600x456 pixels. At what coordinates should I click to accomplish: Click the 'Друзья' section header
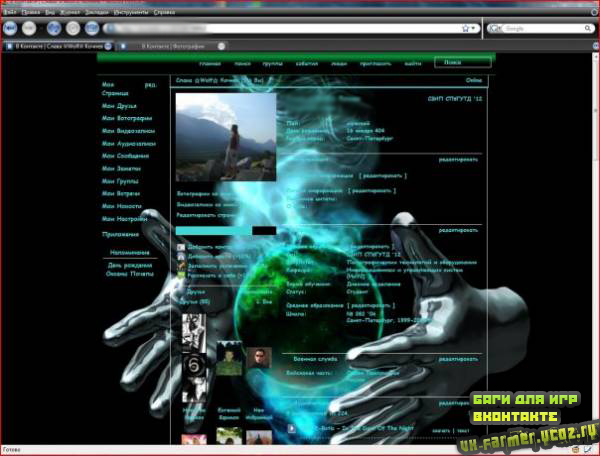[196, 292]
